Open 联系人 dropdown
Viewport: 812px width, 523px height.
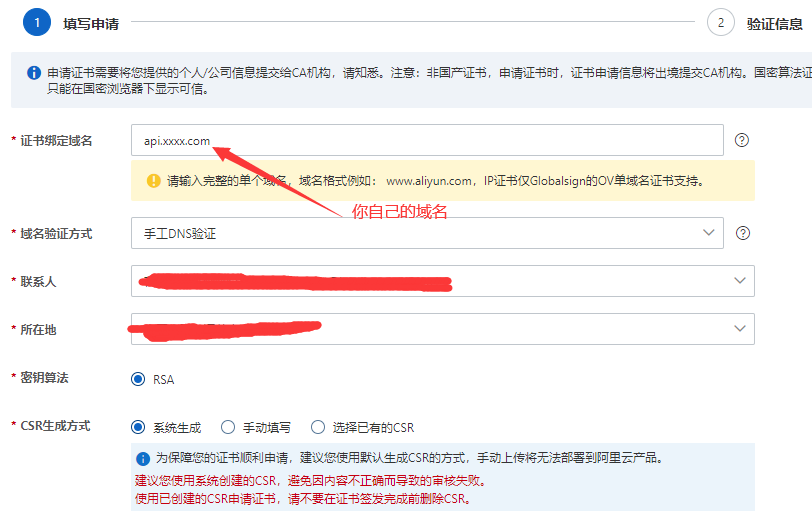443,281
